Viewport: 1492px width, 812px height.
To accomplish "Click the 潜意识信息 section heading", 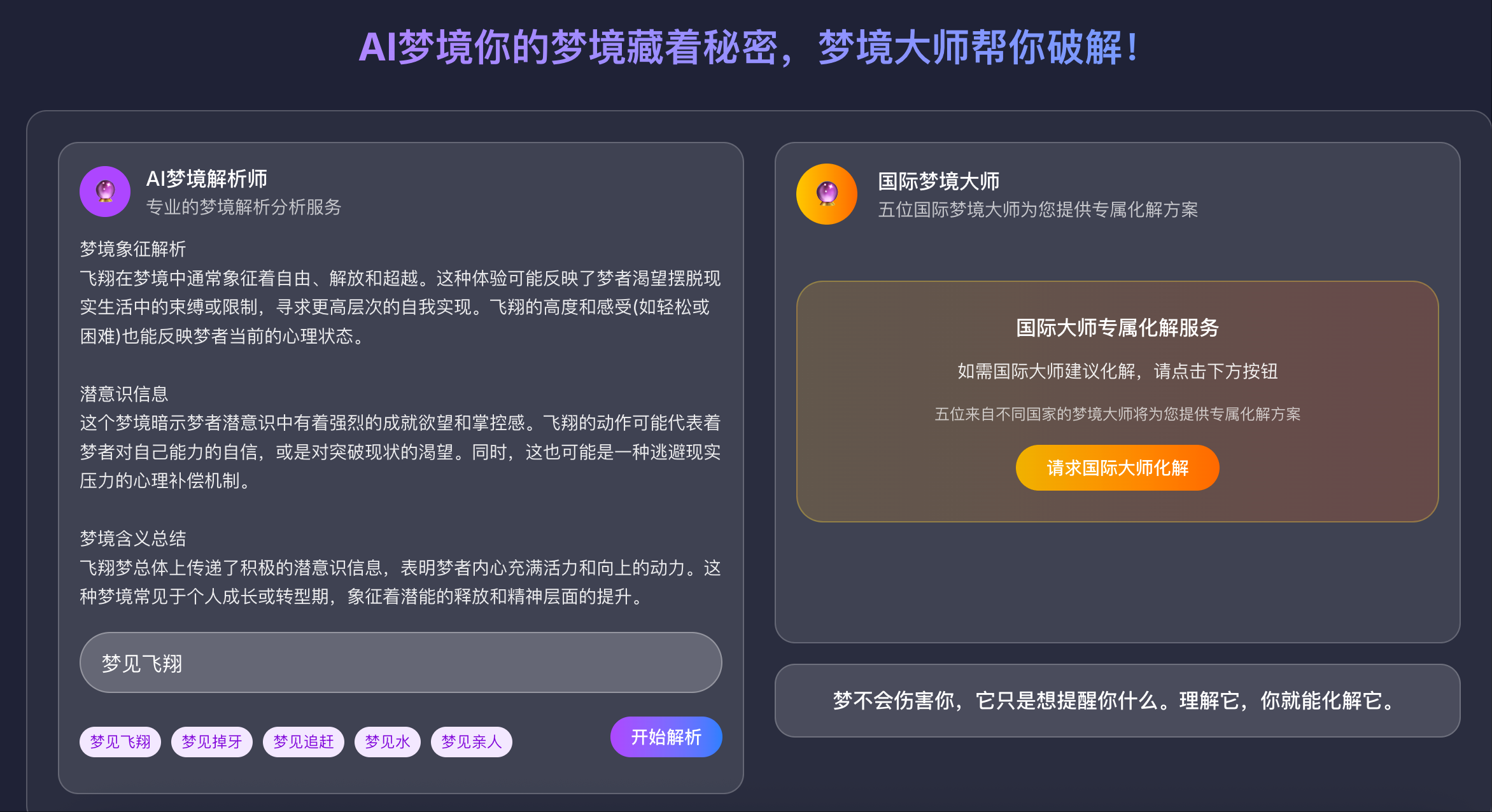I will point(124,395).
